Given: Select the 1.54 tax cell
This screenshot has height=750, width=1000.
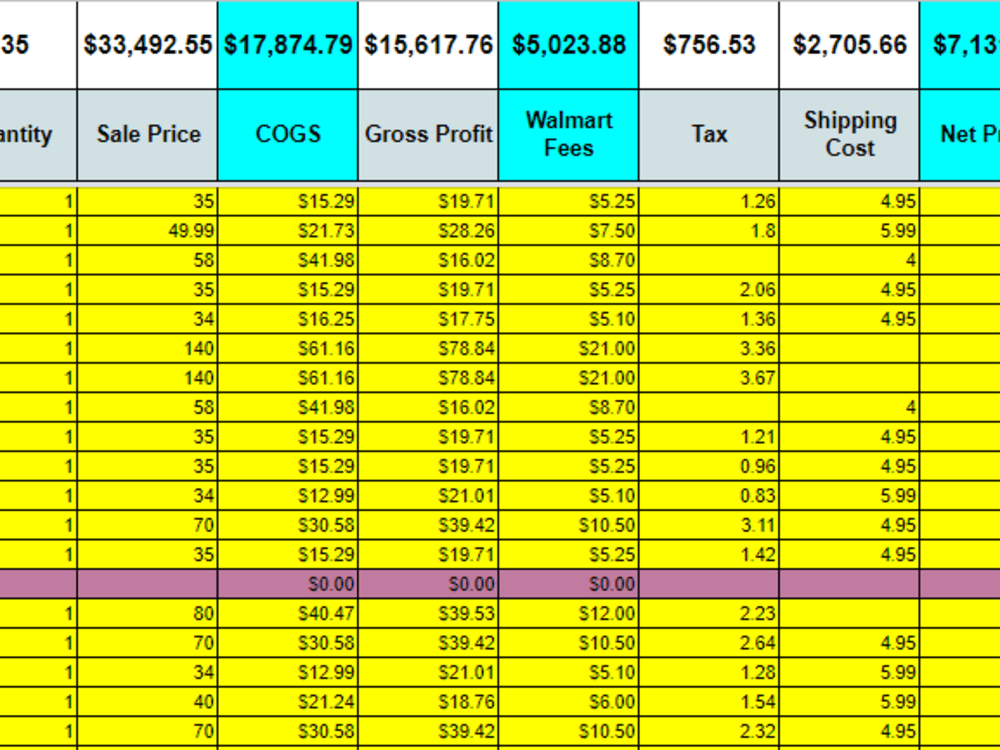Looking at the screenshot, I should pos(709,702).
